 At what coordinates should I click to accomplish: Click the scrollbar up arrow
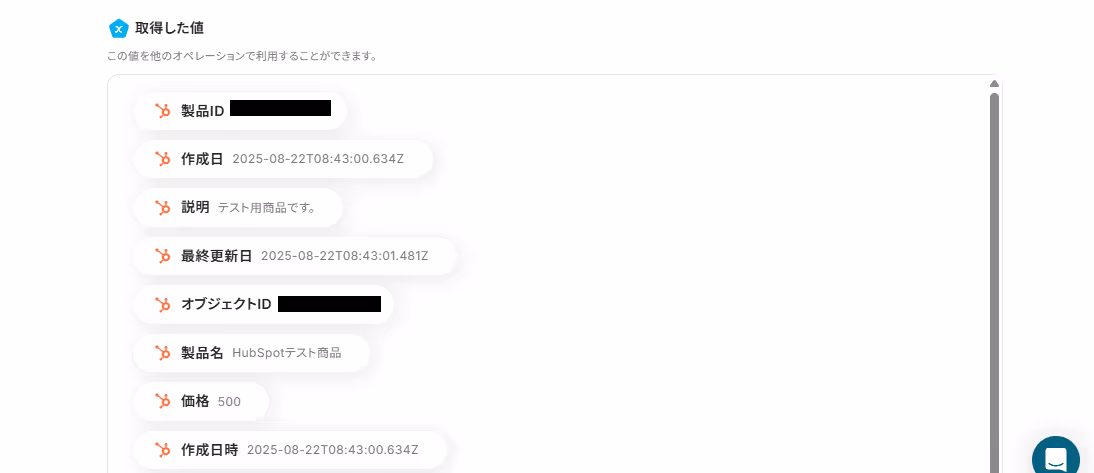tap(994, 84)
